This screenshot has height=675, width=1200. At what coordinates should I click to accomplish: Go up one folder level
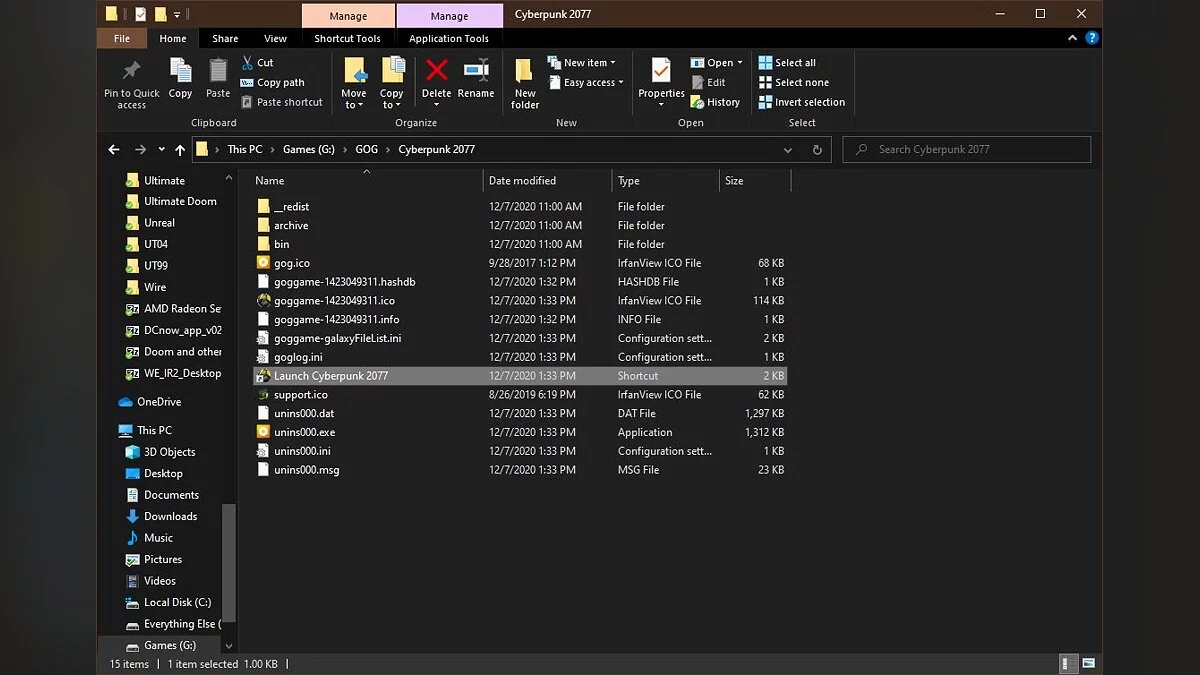(x=180, y=149)
